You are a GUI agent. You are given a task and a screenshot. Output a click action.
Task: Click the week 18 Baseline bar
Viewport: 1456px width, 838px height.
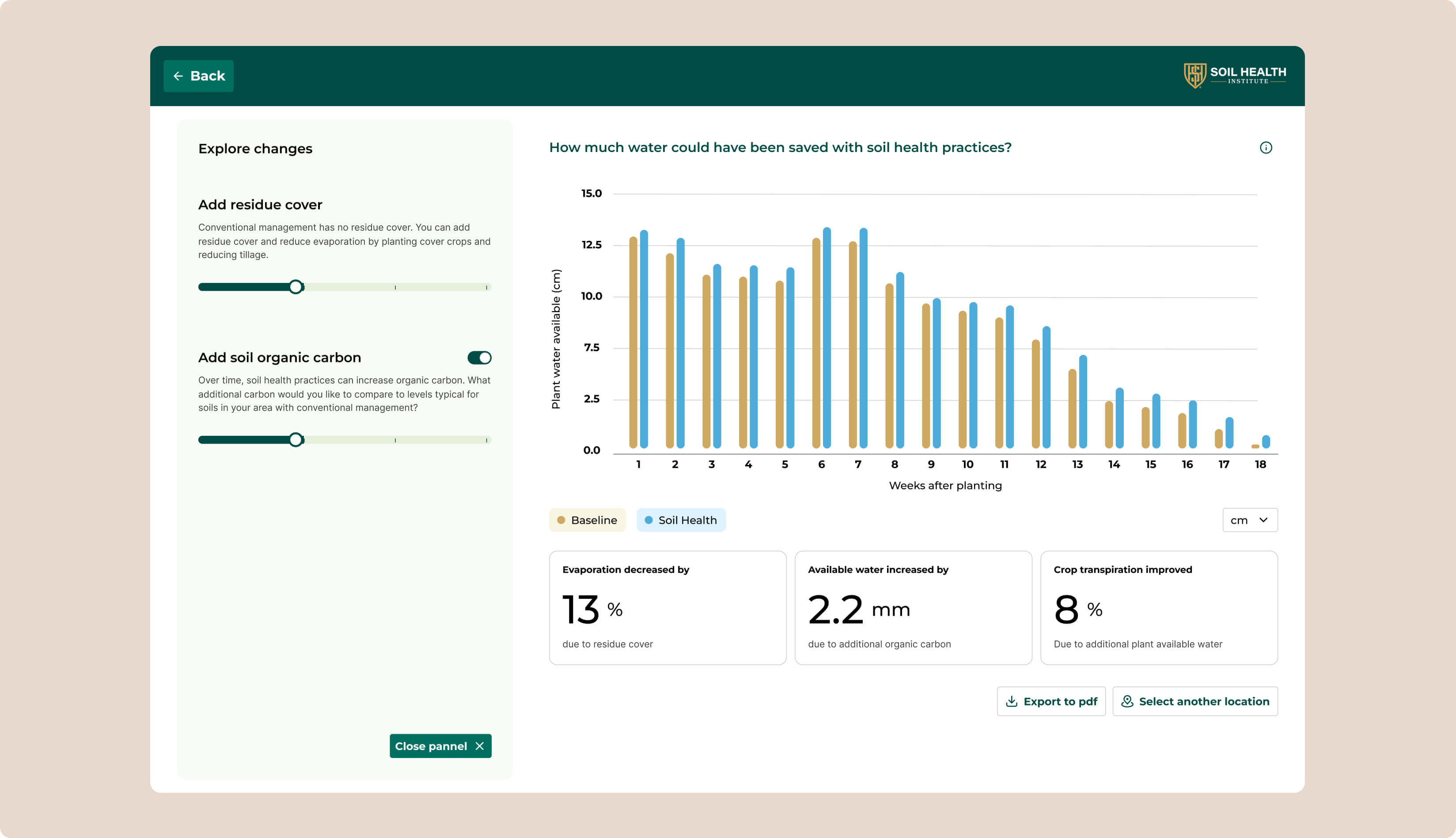(x=1255, y=446)
